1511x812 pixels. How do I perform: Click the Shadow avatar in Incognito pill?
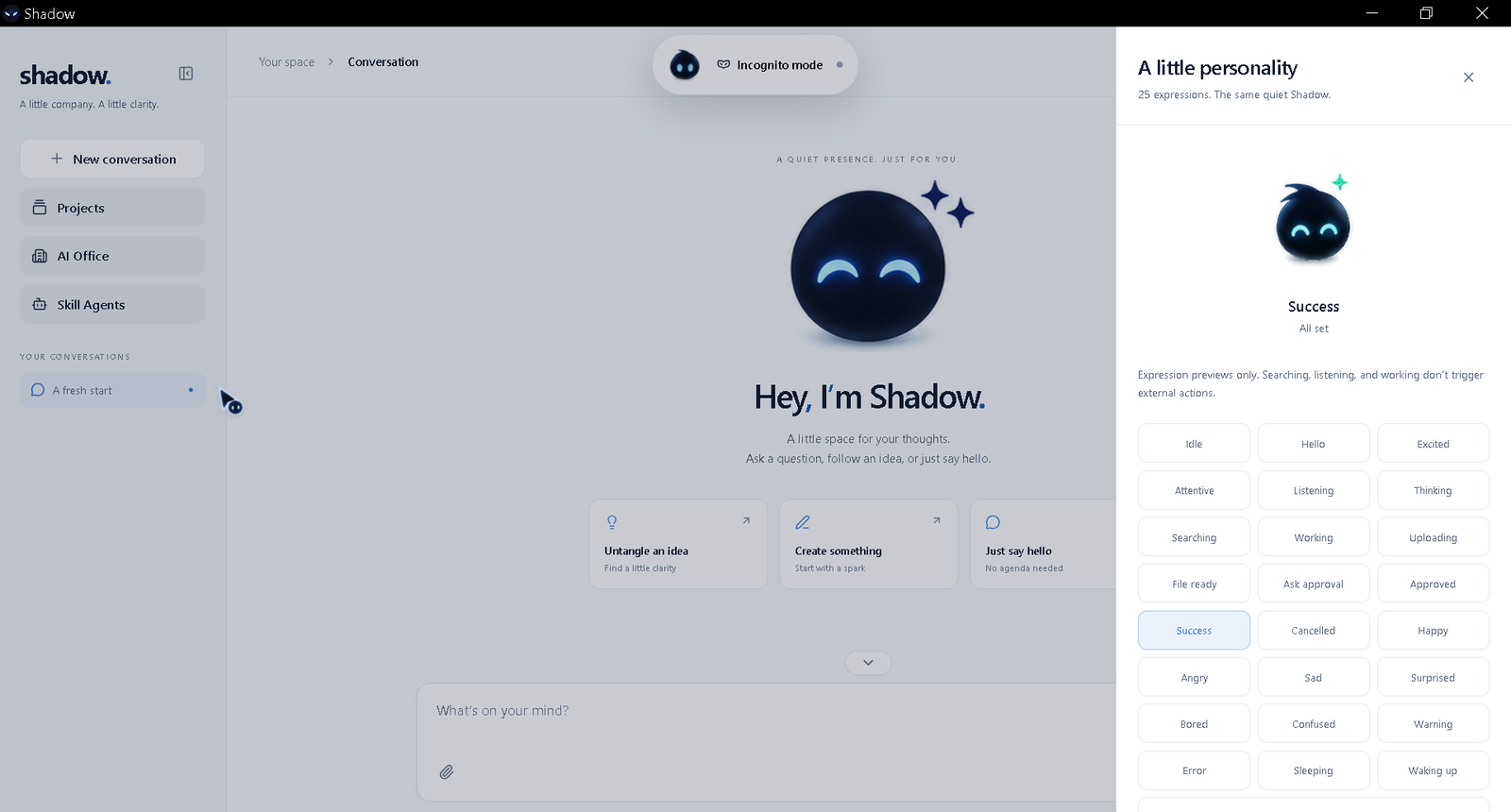[685, 65]
